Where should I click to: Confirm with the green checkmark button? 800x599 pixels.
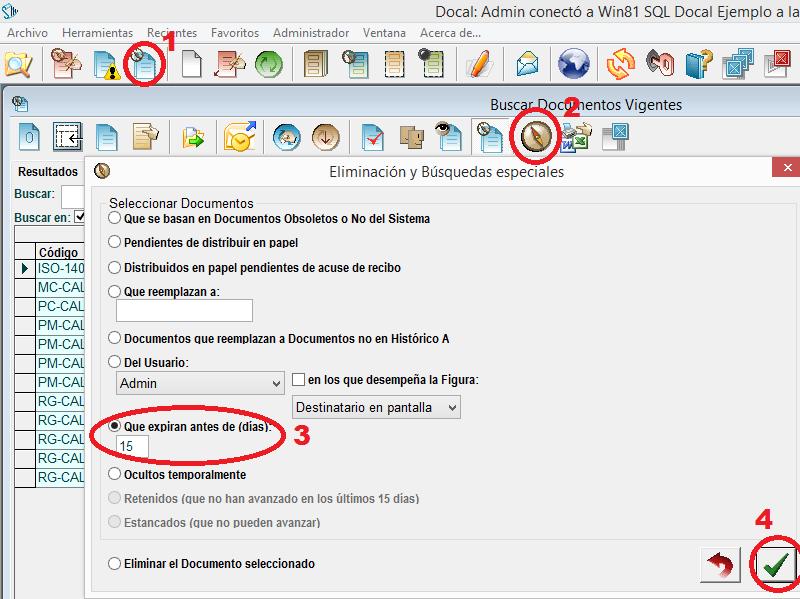click(774, 566)
